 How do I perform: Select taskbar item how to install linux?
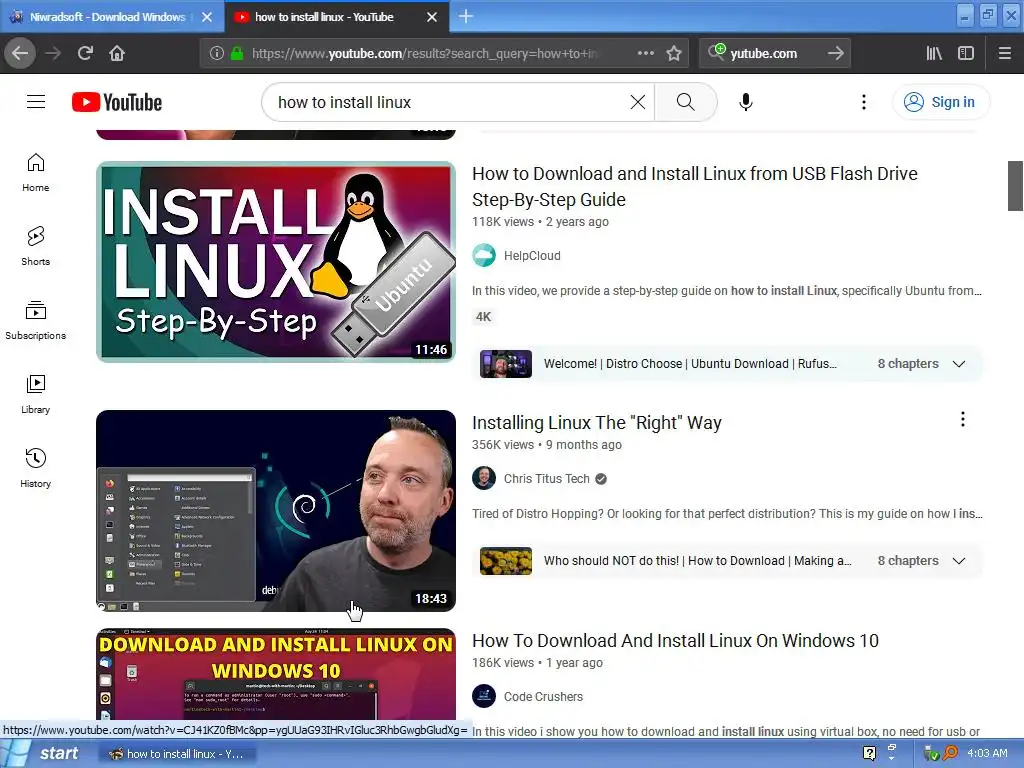tap(178, 754)
